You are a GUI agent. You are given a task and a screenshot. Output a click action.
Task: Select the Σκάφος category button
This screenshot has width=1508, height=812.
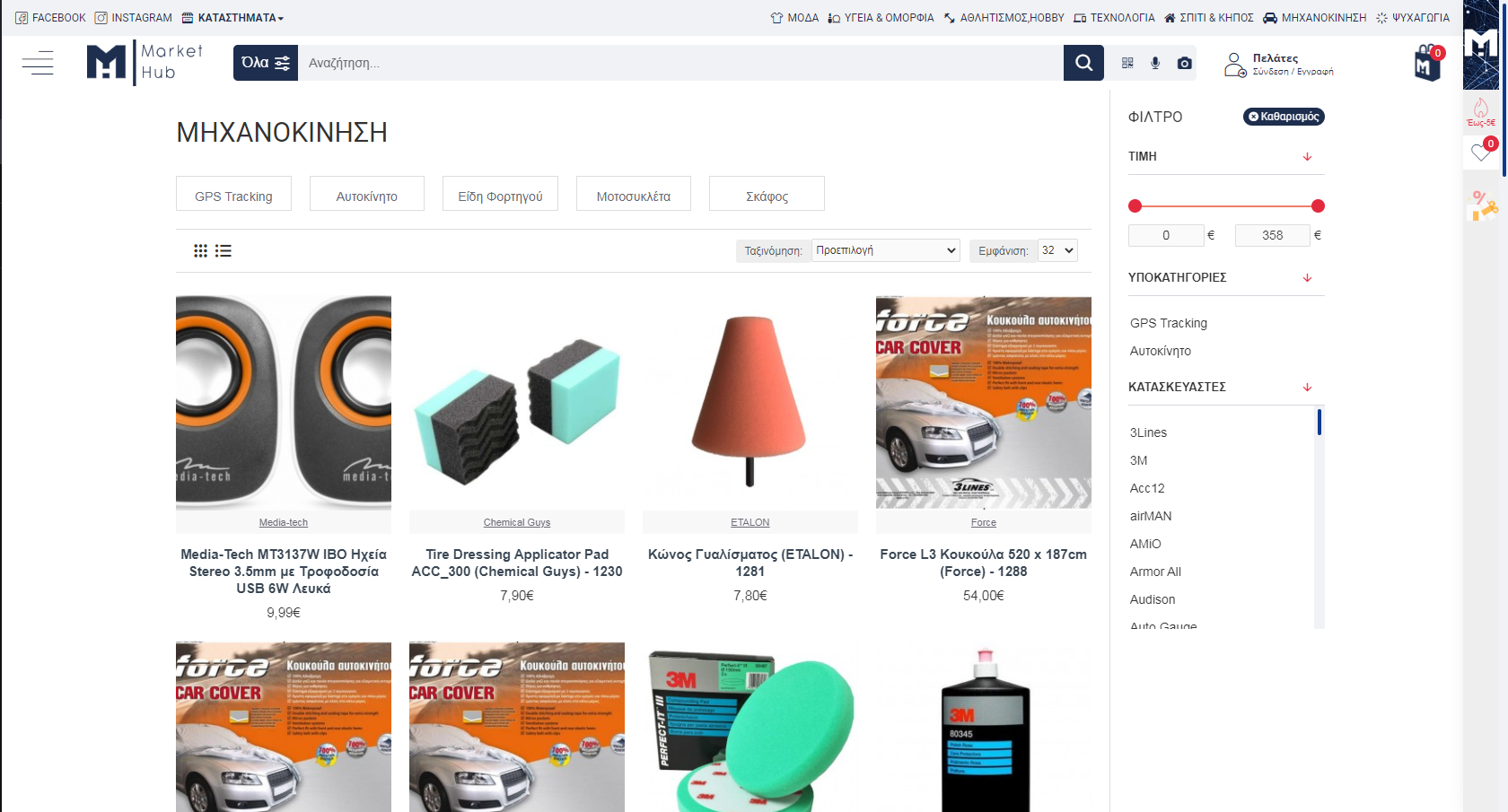[767, 194]
